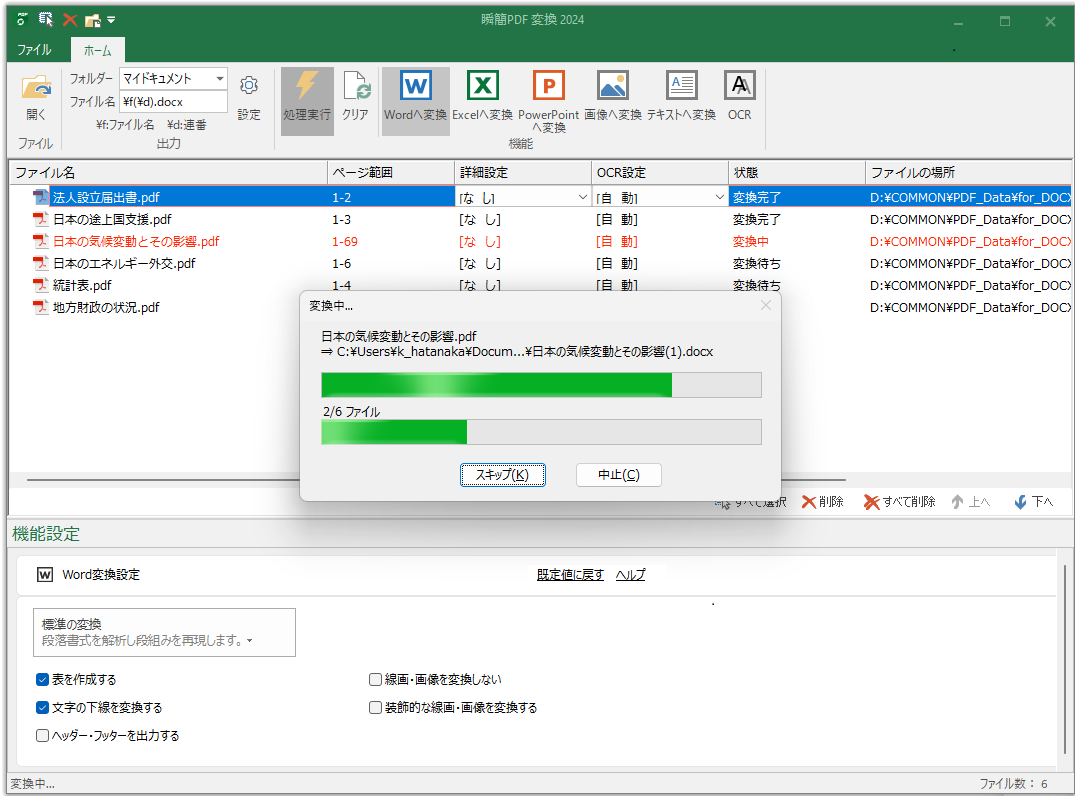Choose the PowerPoint conversion icon
1075x796 pixels.
coord(548,86)
